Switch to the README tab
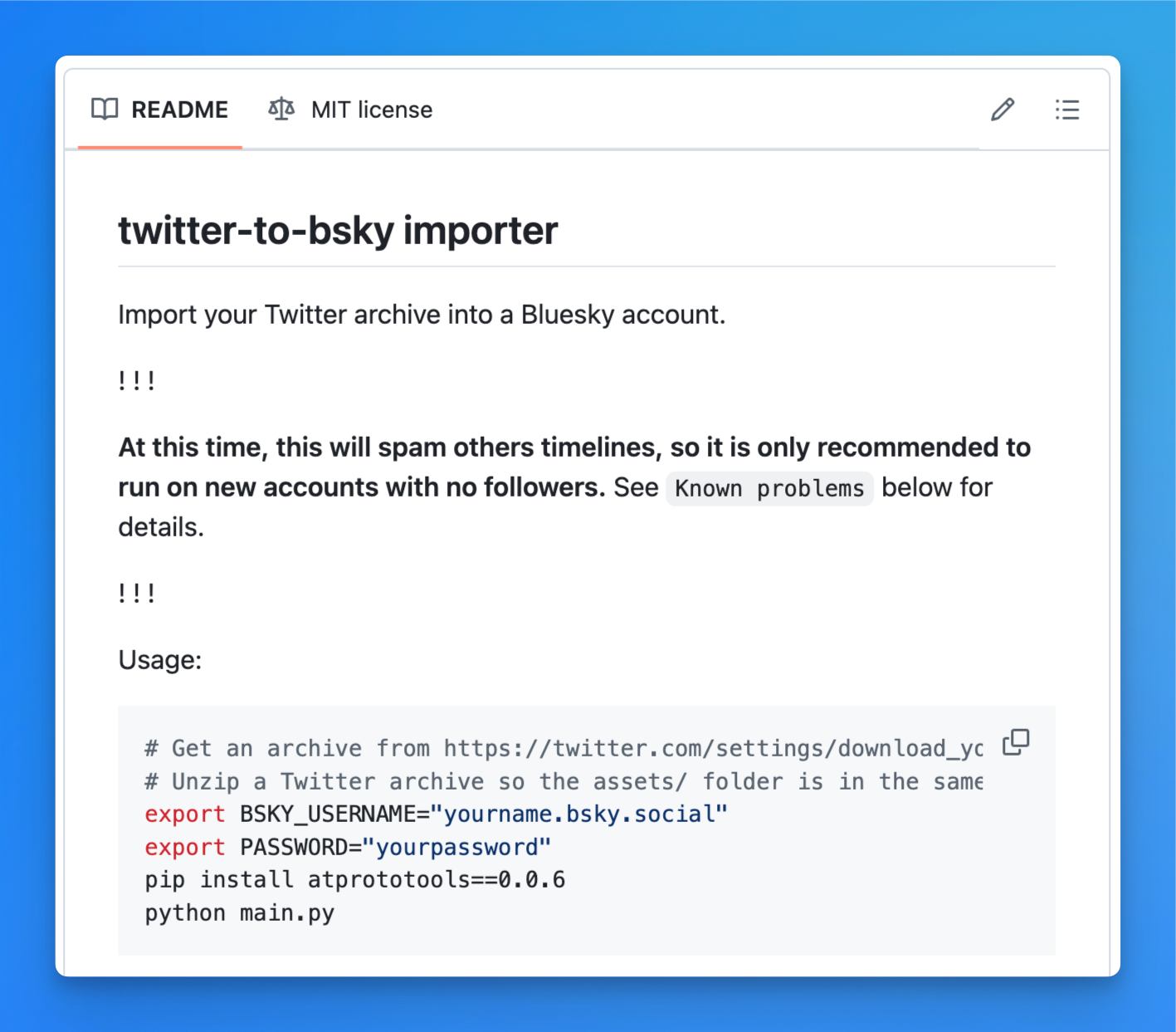The width and height of the screenshot is (1176, 1032). pyautogui.click(x=180, y=109)
